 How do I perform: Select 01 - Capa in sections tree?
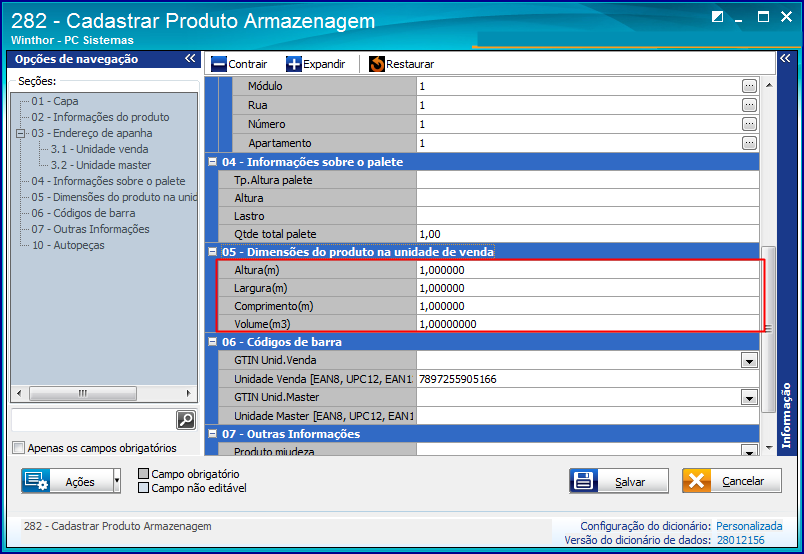coord(55,101)
